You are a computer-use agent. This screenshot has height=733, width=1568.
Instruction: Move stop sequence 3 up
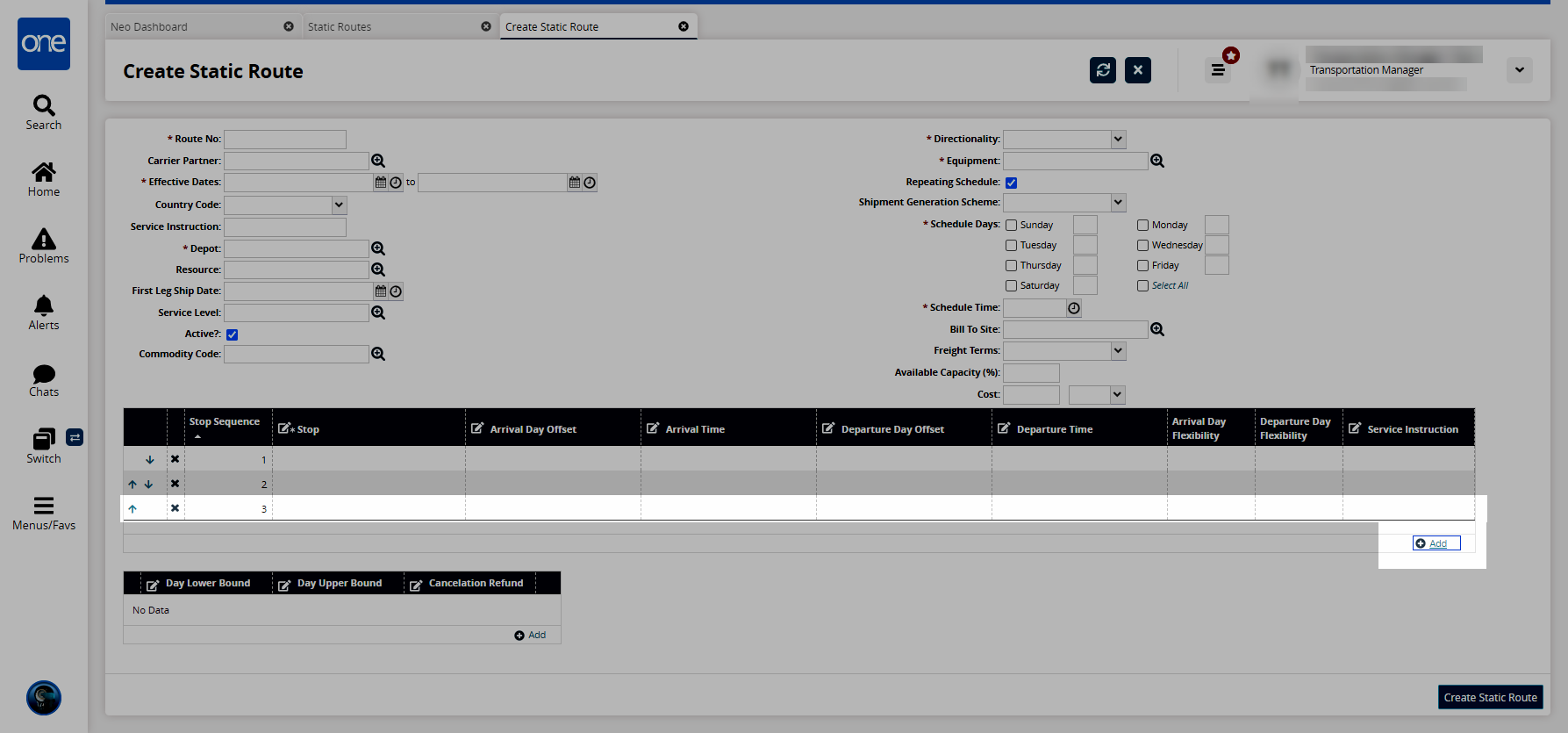coord(132,508)
